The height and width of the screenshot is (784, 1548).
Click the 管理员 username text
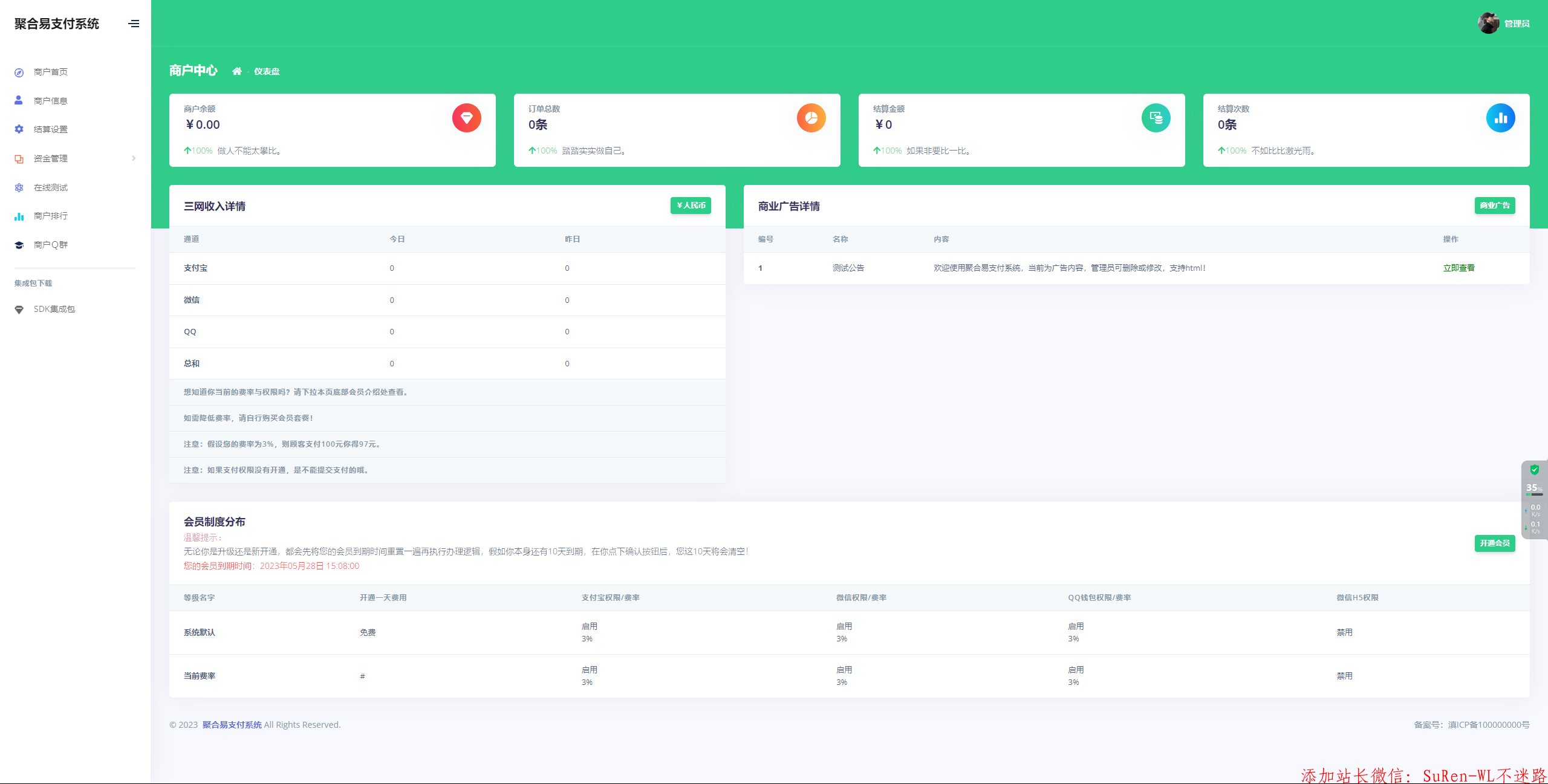(x=1517, y=24)
